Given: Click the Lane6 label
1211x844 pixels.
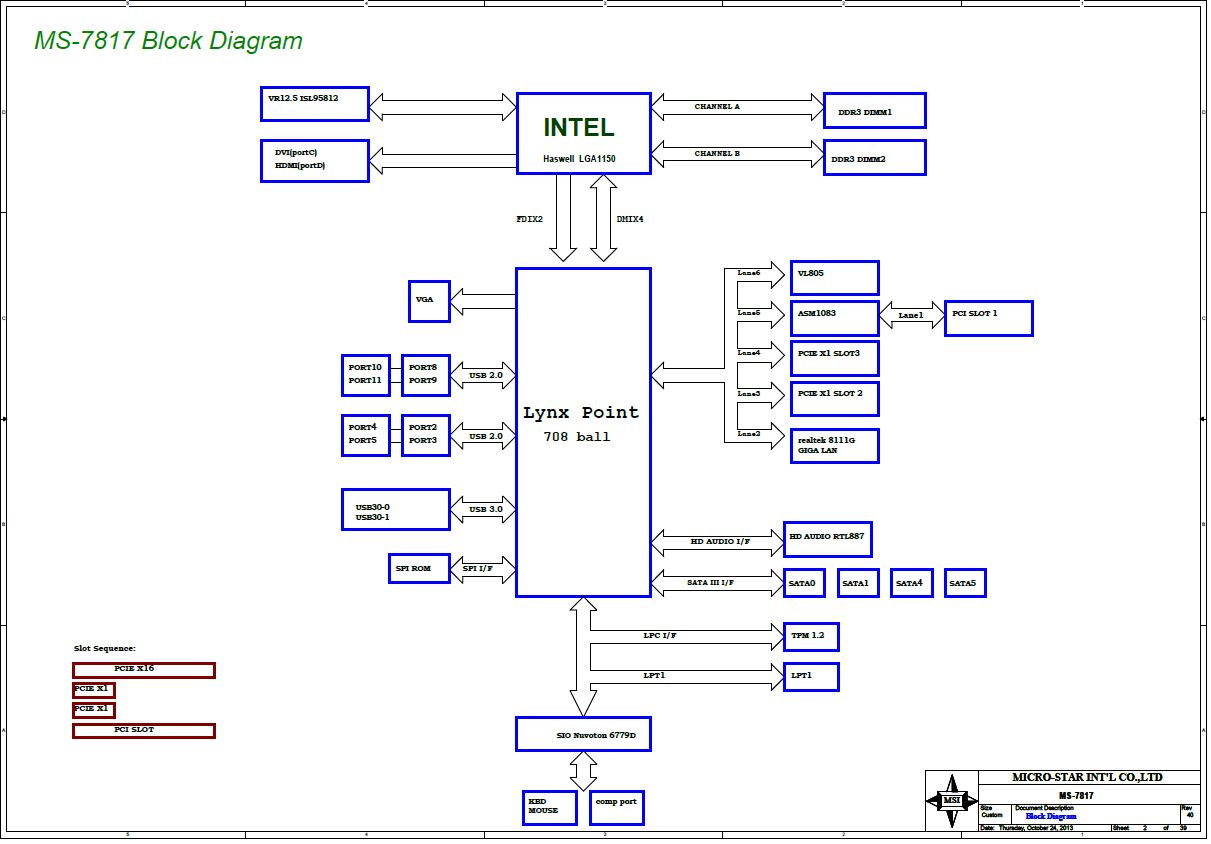Looking at the screenshot, I should pos(749,273).
